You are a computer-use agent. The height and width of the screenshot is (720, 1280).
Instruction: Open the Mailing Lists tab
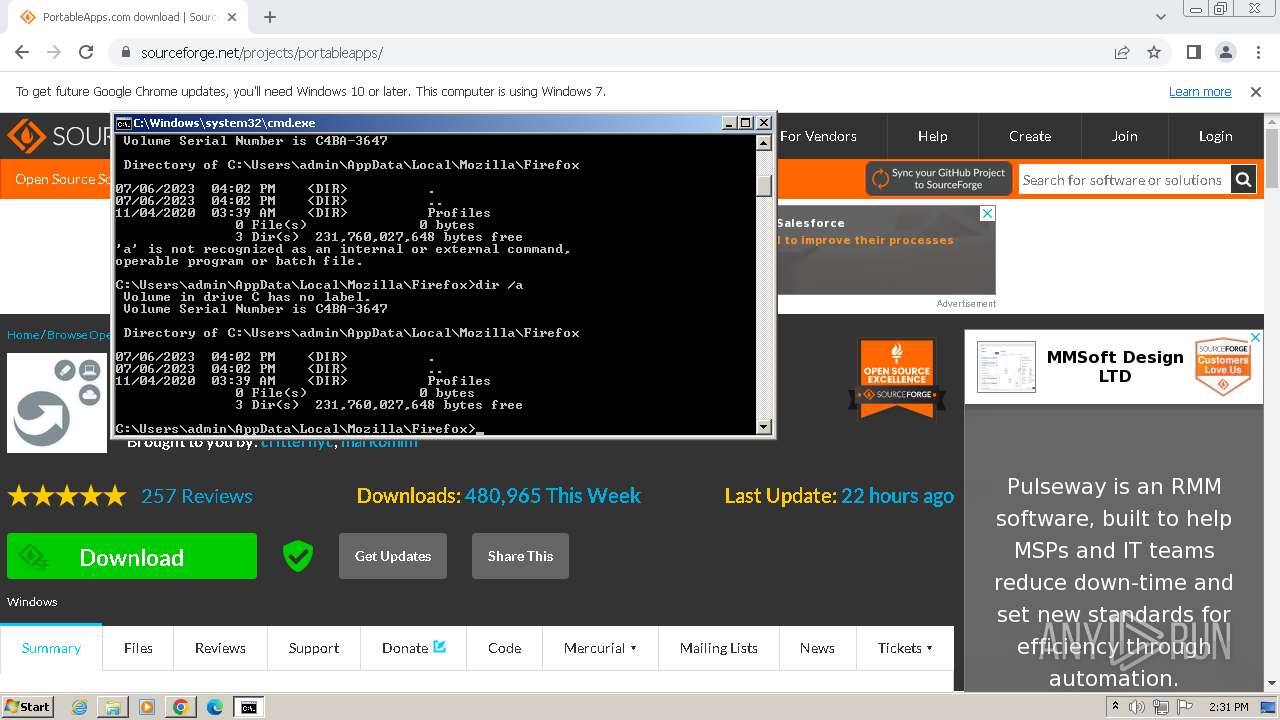[718, 648]
